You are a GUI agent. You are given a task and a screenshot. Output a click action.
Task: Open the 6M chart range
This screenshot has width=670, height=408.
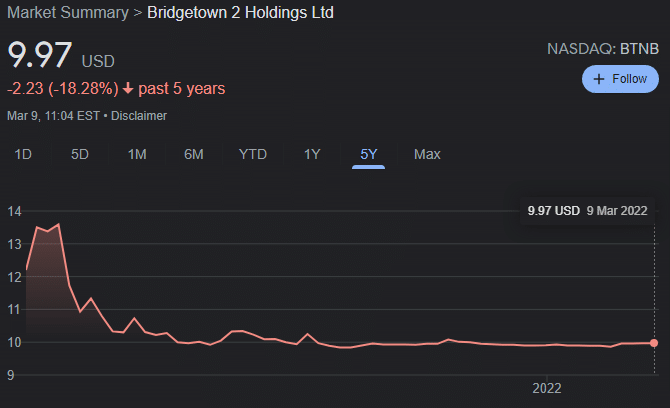[x=194, y=154]
